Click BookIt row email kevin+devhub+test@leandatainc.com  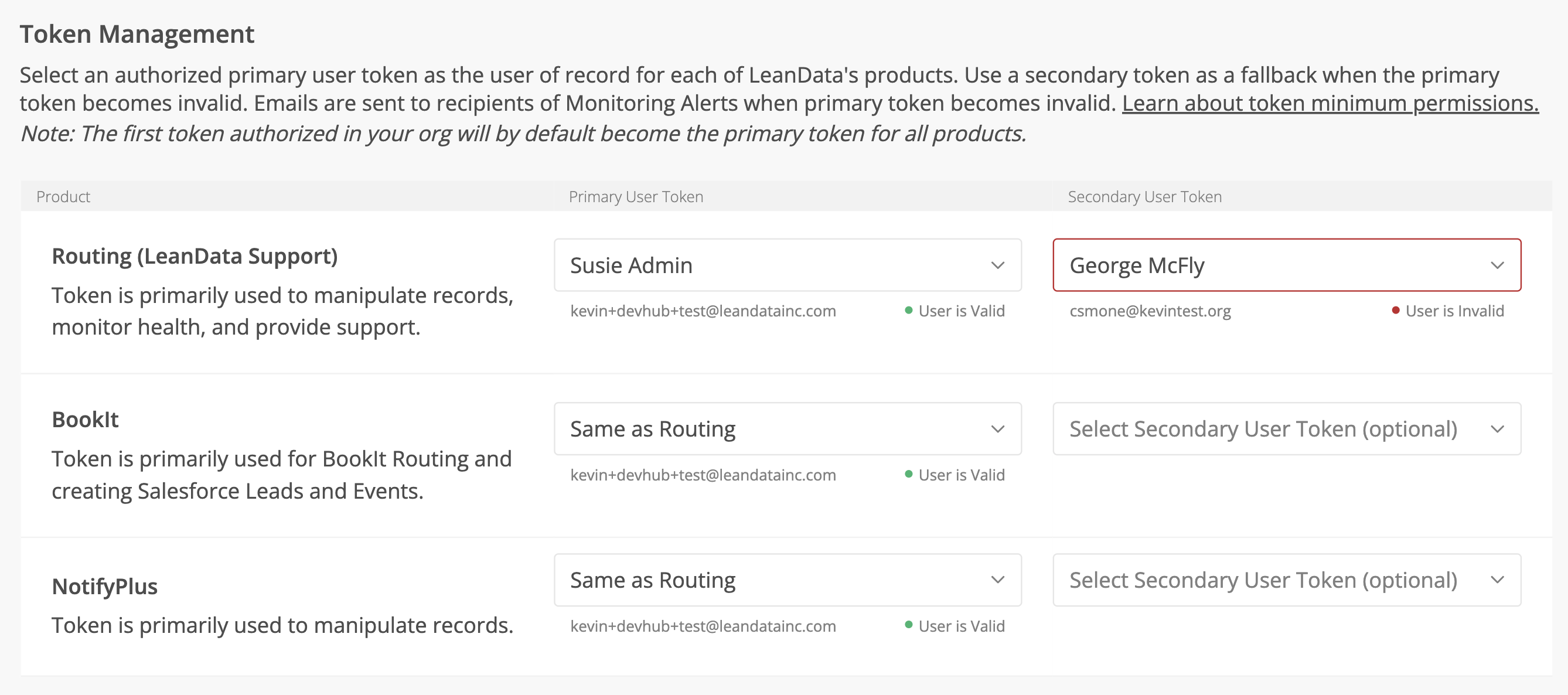click(x=703, y=475)
